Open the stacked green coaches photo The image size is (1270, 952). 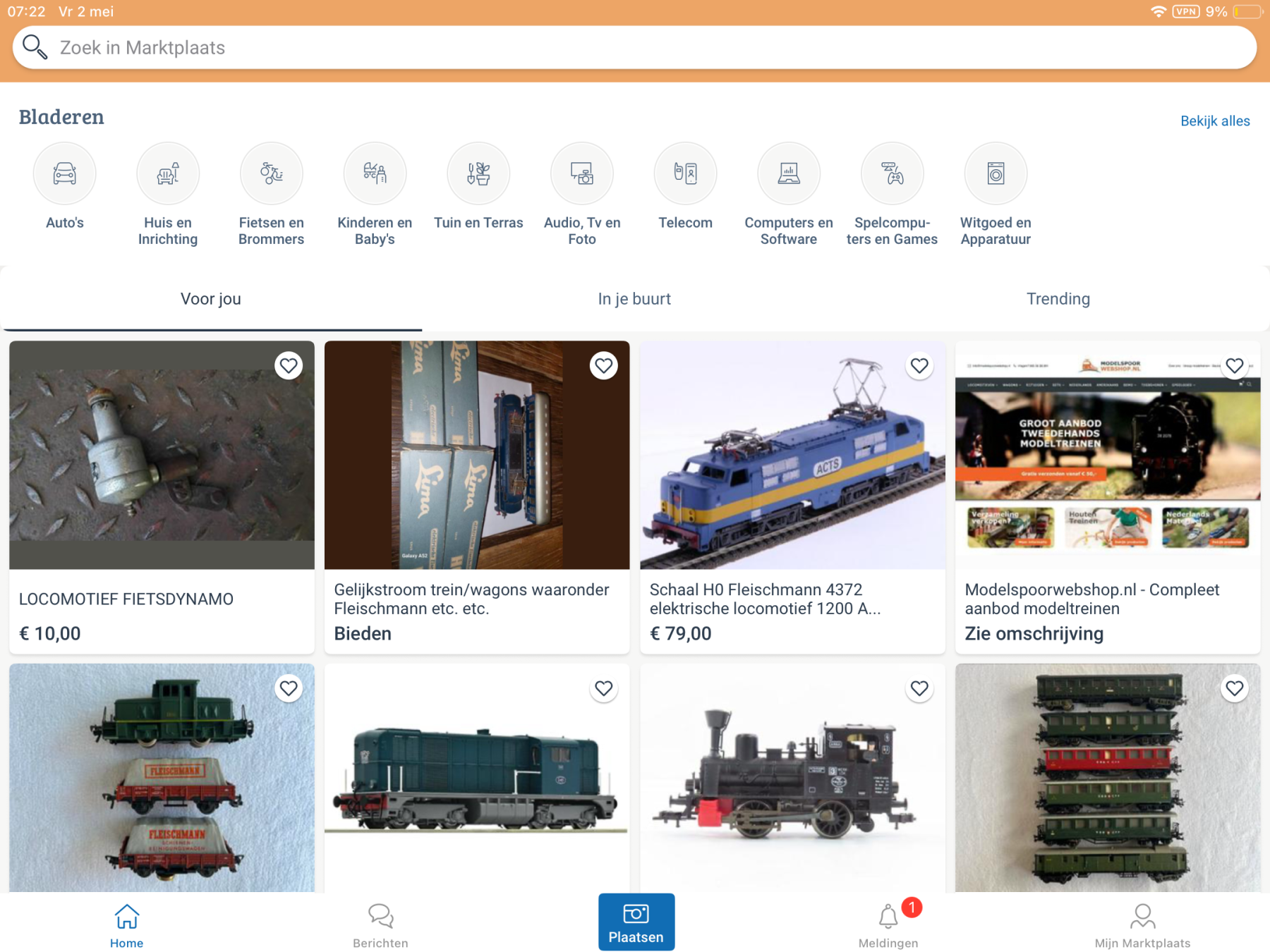tap(1108, 777)
